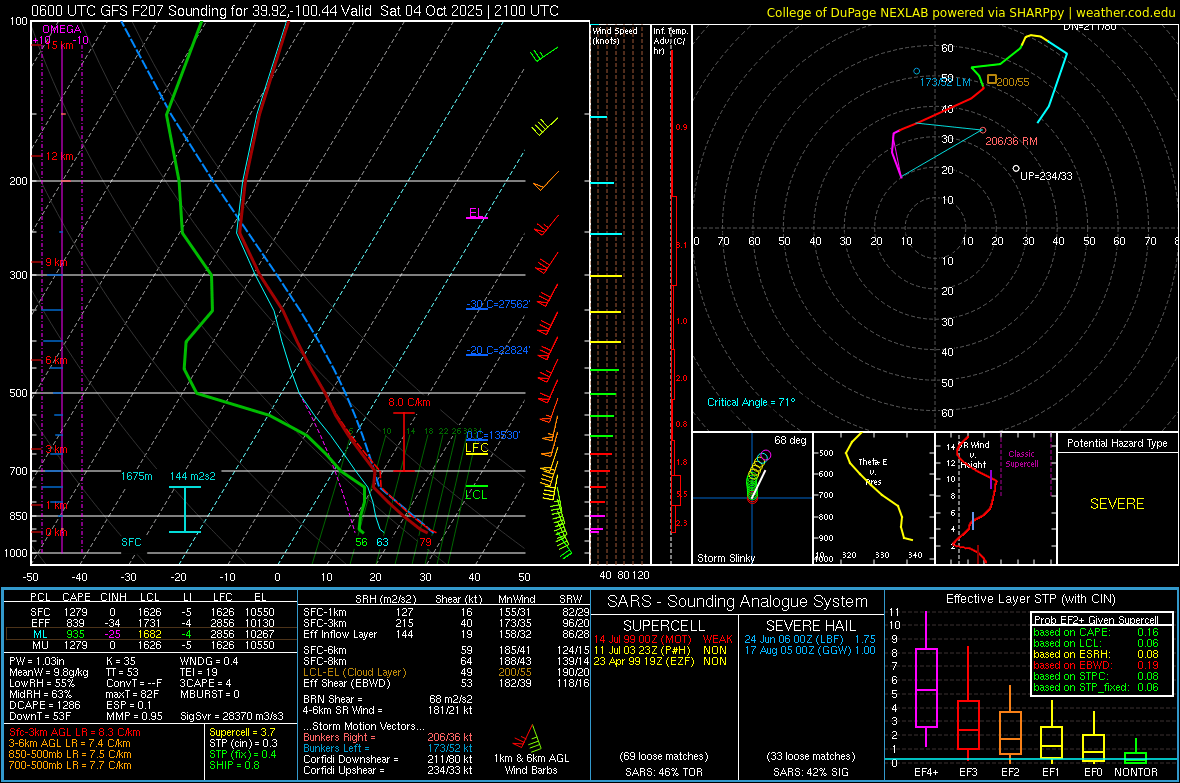Click the based on CAPE: 0.16 line

[x=1096, y=632]
